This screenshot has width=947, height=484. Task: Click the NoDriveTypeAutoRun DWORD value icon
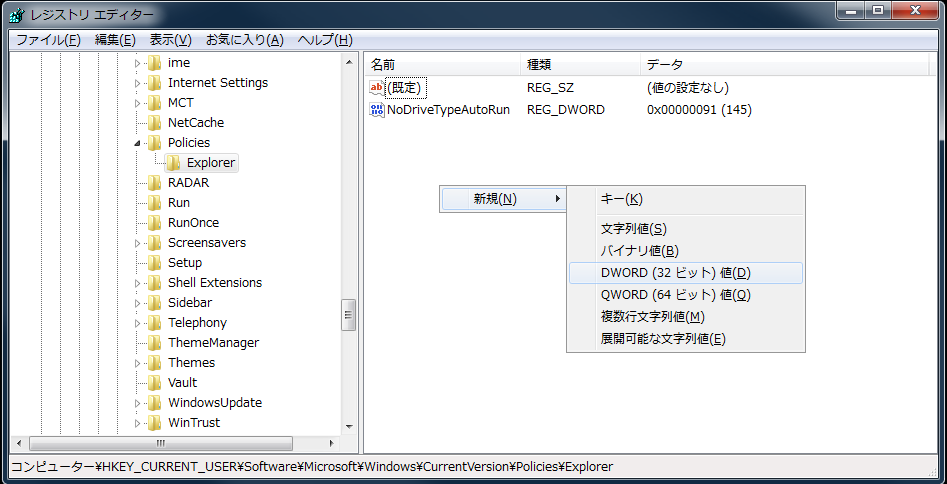[377, 110]
